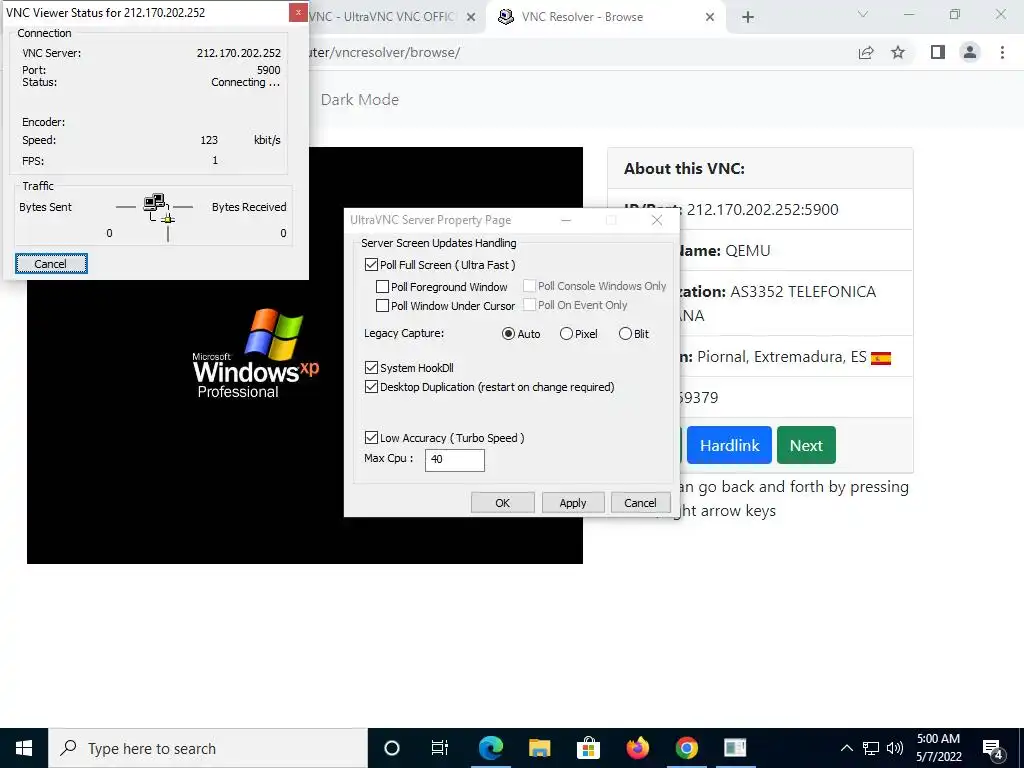The width and height of the screenshot is (1024, 768).
Task: Open volume control tray icon
Action: tap(895, 748)
